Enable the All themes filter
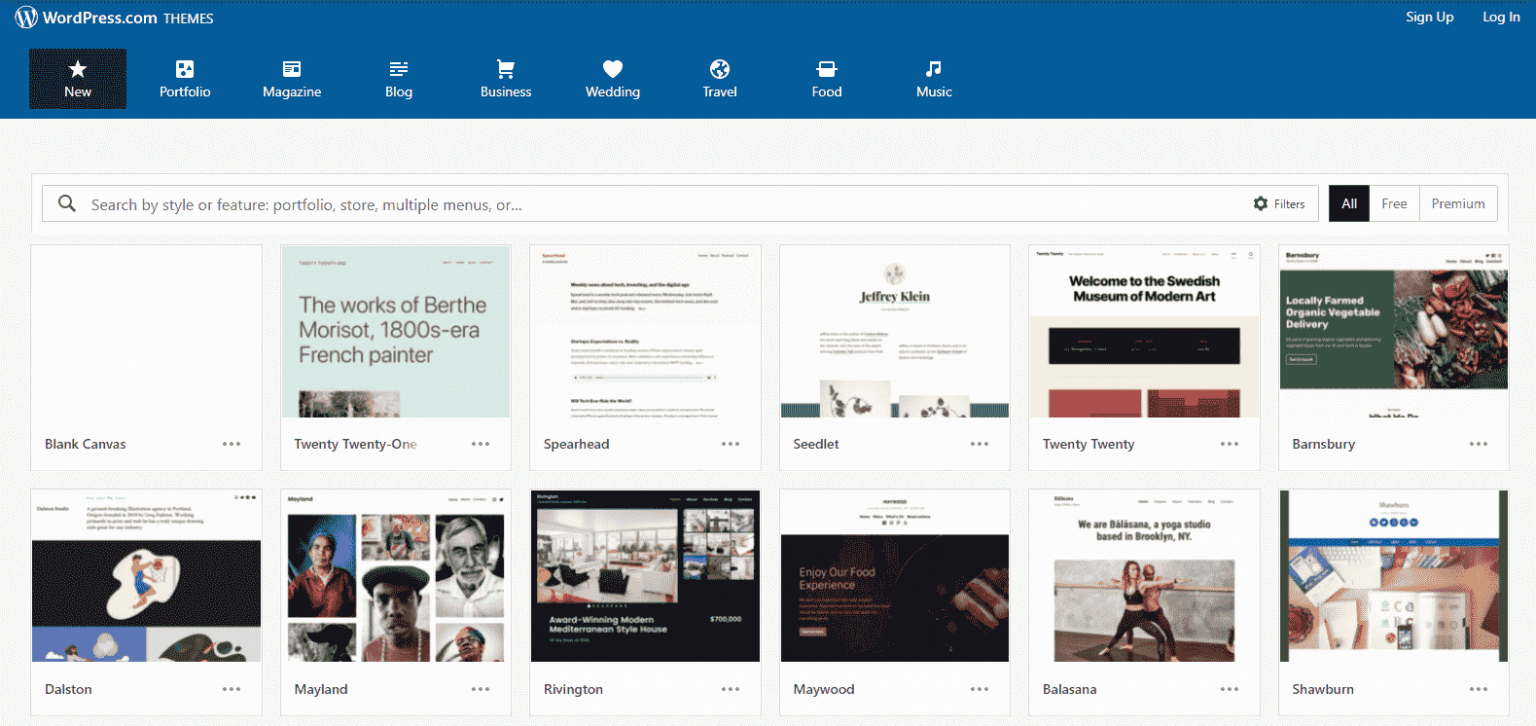Image resolution: width=1536 pixels, height=726 pixels. [1348, 203]
